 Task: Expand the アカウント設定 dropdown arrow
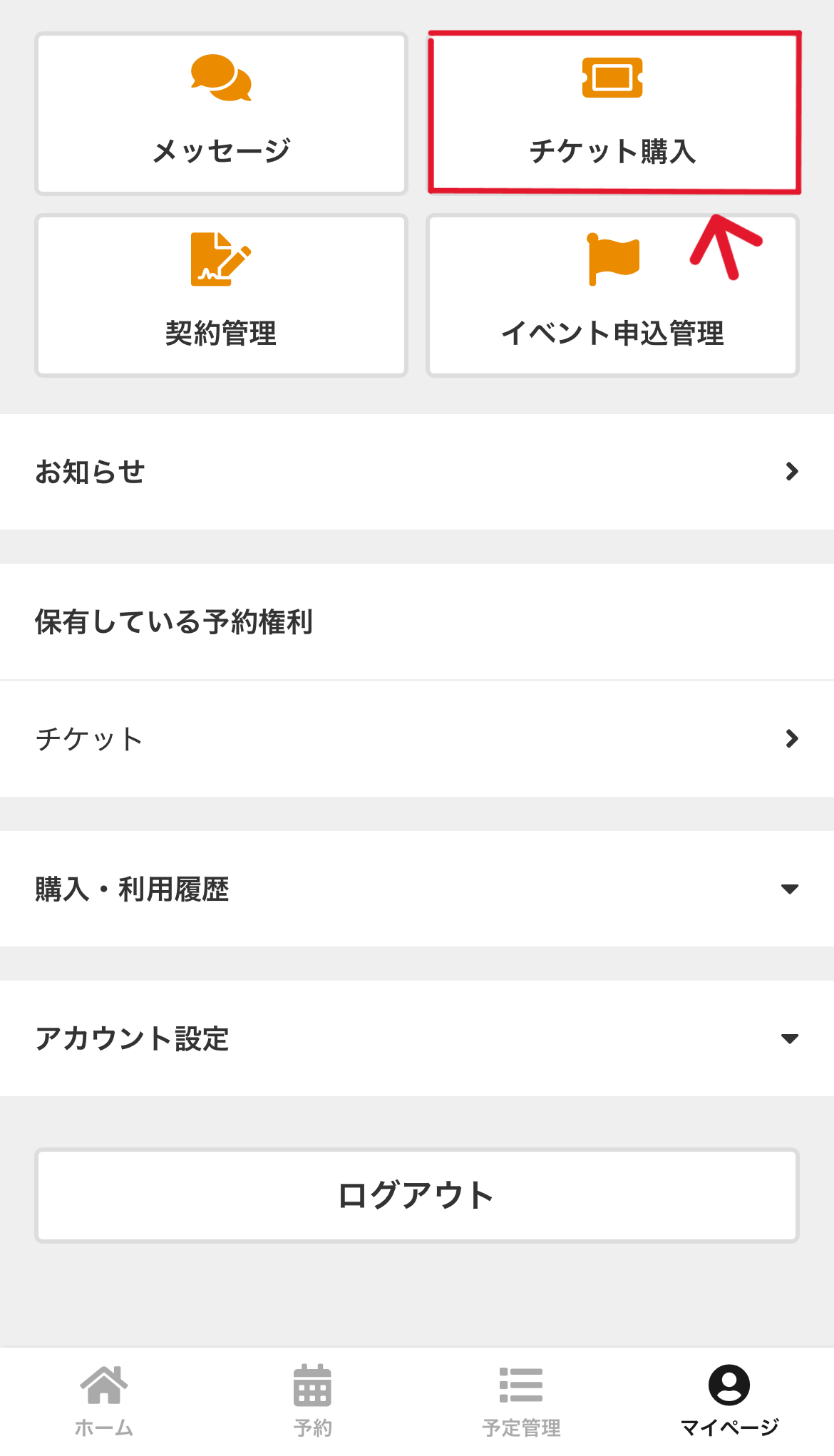[790, 1038]
